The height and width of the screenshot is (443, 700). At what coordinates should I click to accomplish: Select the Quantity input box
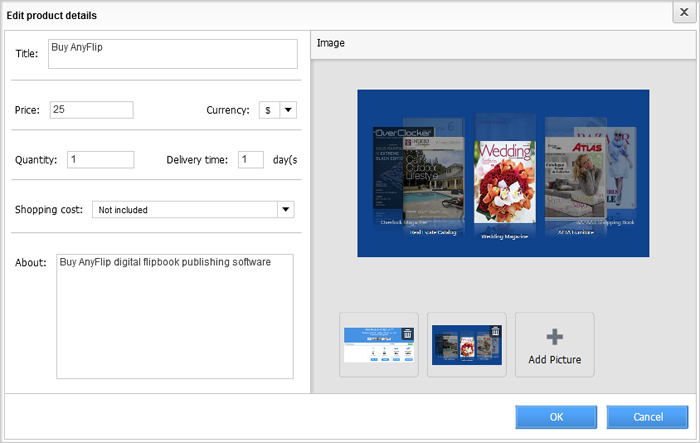tap(100, 160)
